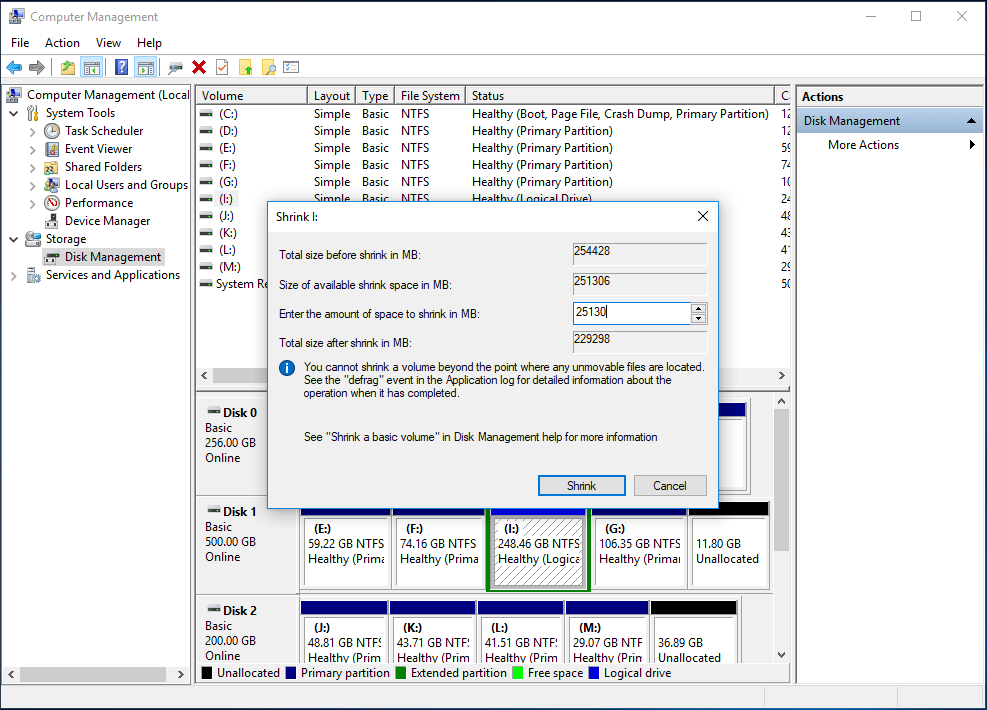Expand the Services and Applications tree node
Image resolution: width=987 pixels, height=710 pixels.
pos(13,274)
